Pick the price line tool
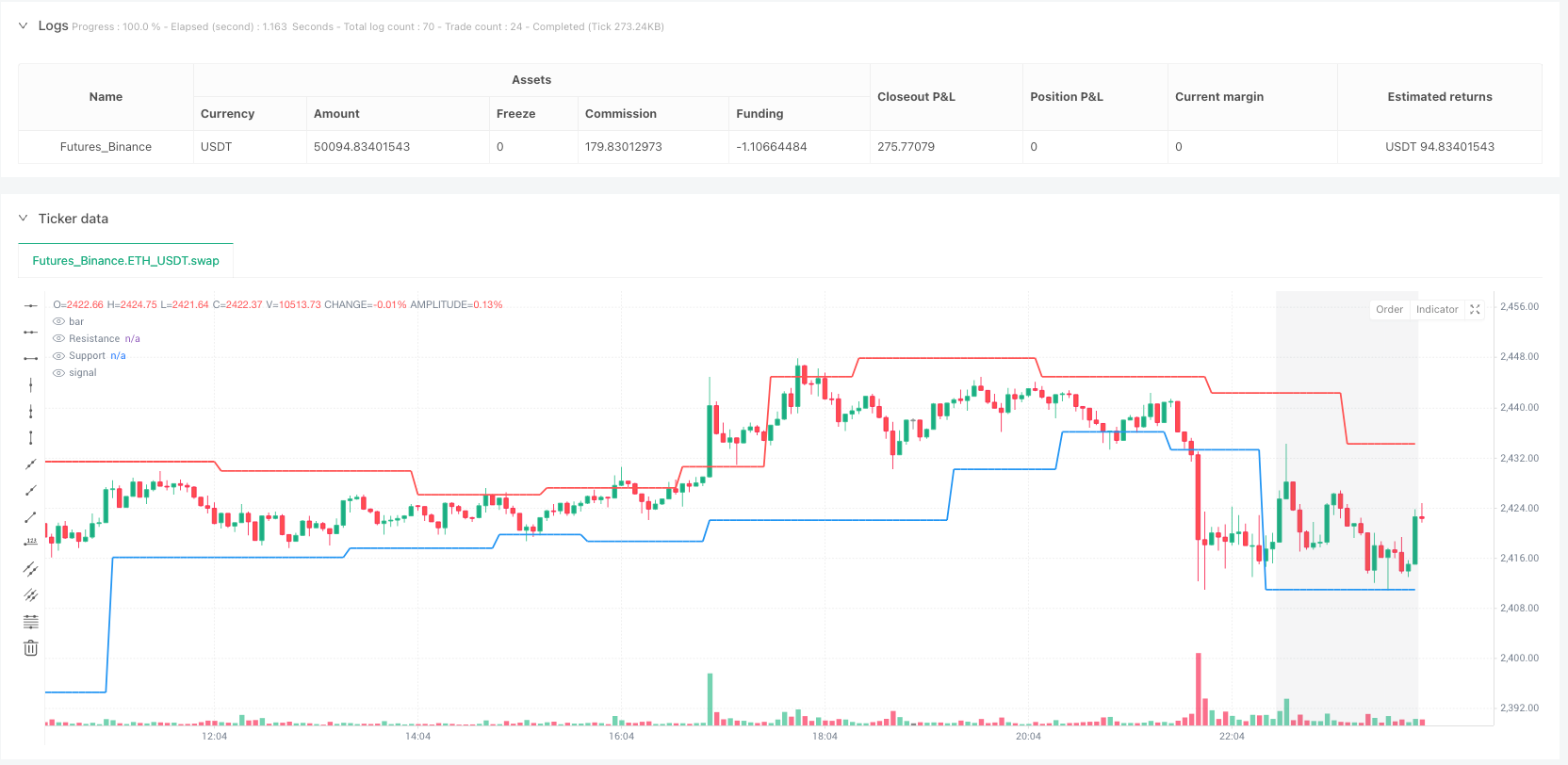1568x765 pixels. 31,542
